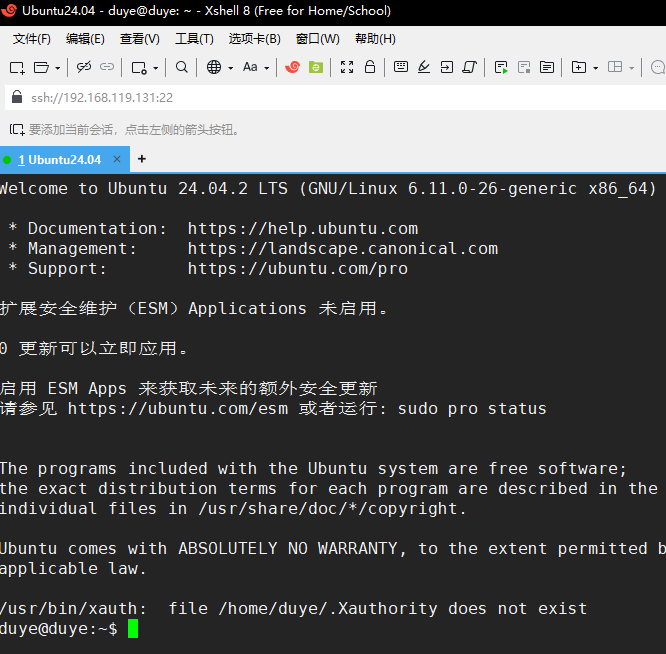The height and width of the screenshot is (654, 666).
Task: Click the duye@duye:~$ prompt cursor
Action: click(x=133, y=629)
